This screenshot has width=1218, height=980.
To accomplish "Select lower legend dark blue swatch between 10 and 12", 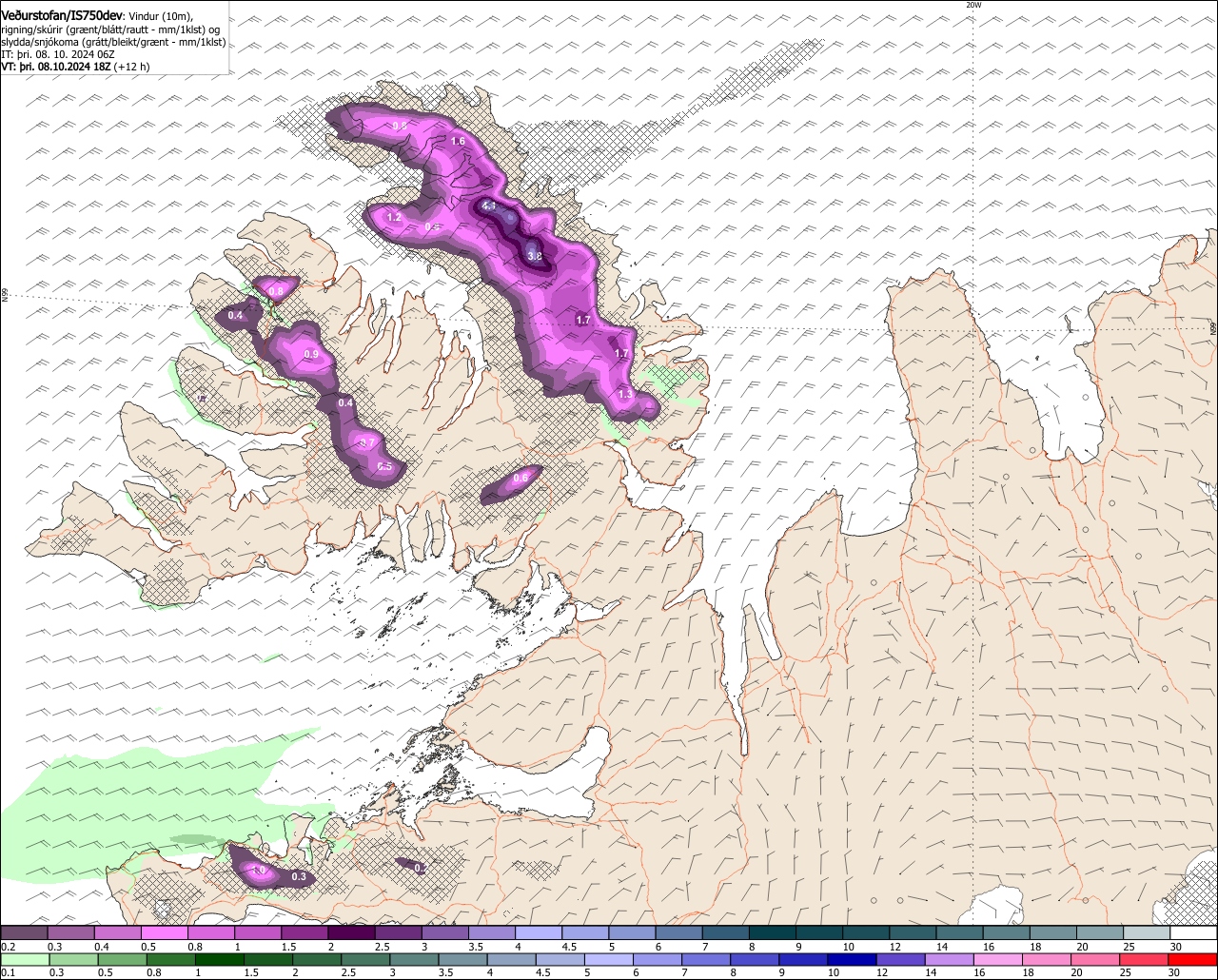I will (x=853, y=959).
